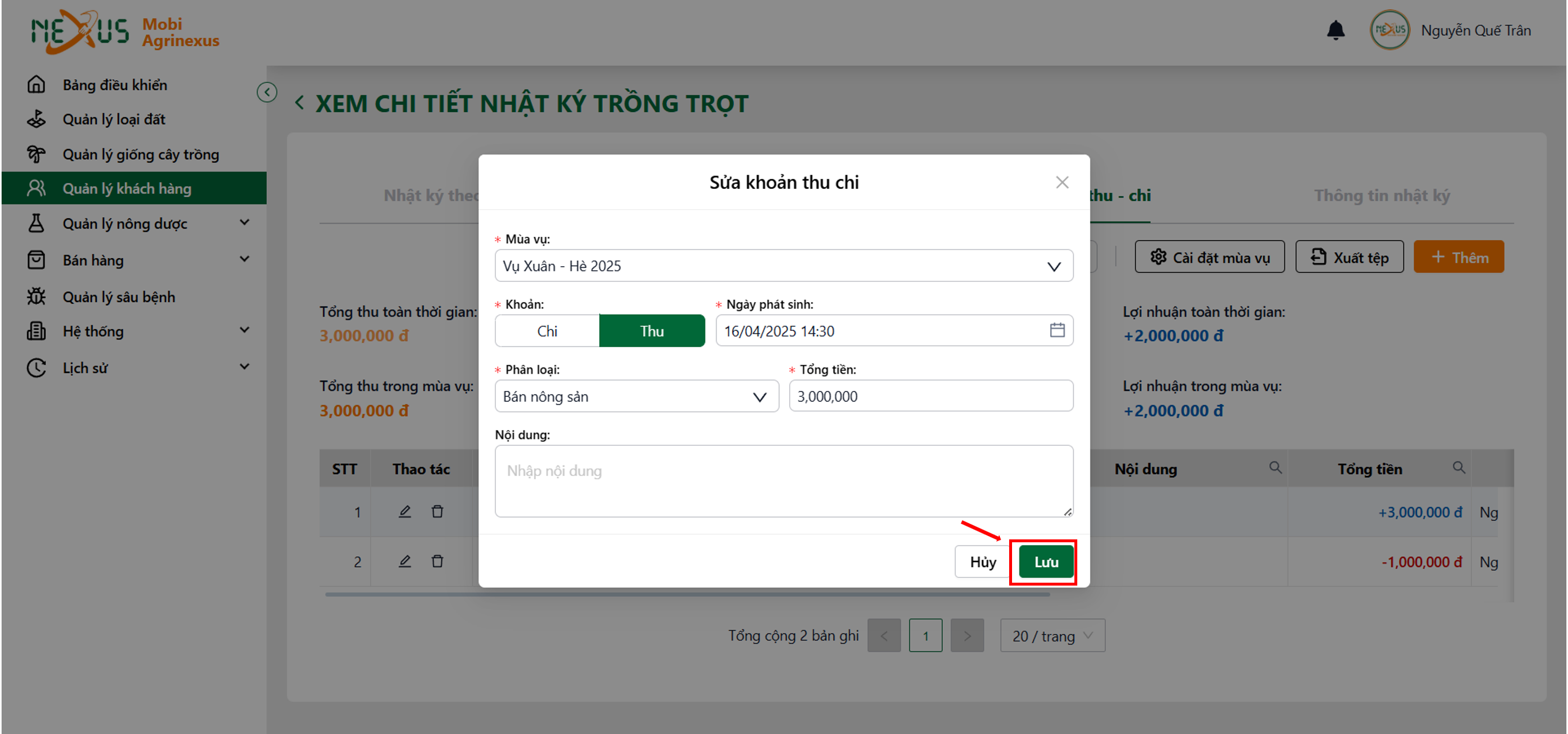Click the edit pencil icon in row 1

point(405,511)
